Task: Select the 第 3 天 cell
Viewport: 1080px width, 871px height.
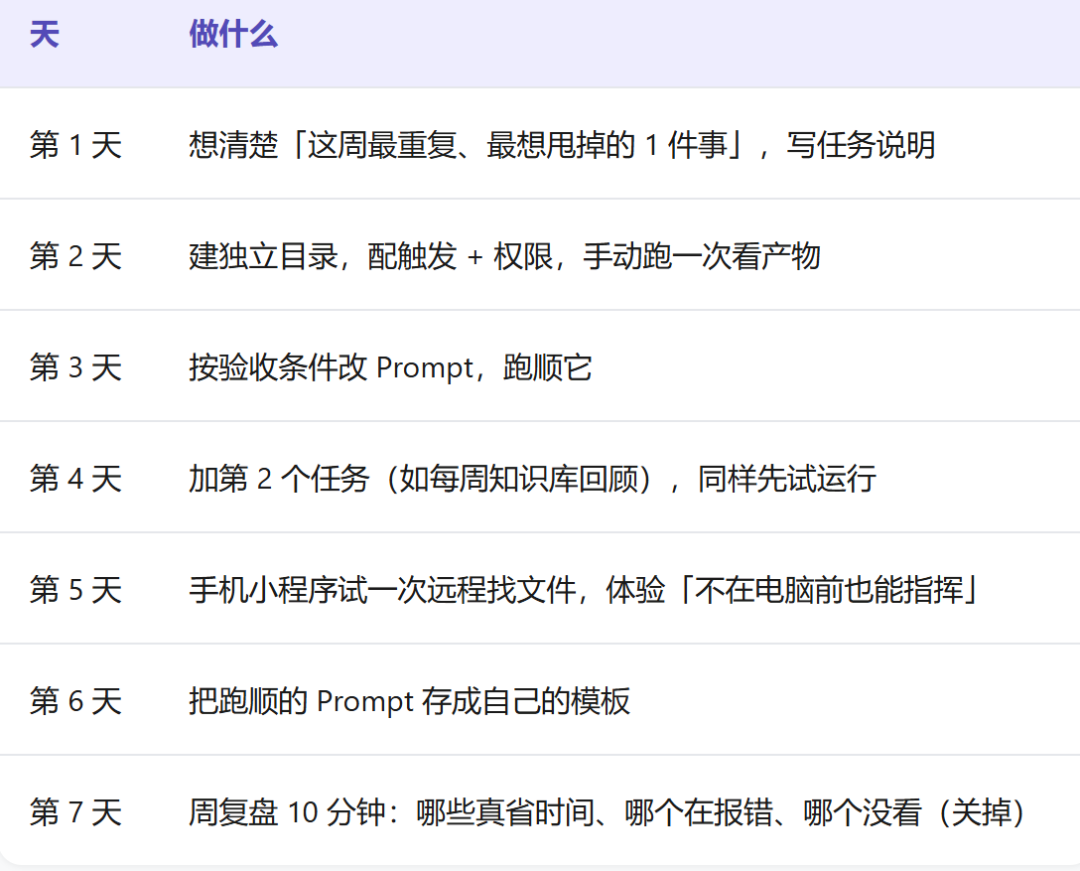Action: (x=76, y=367)
